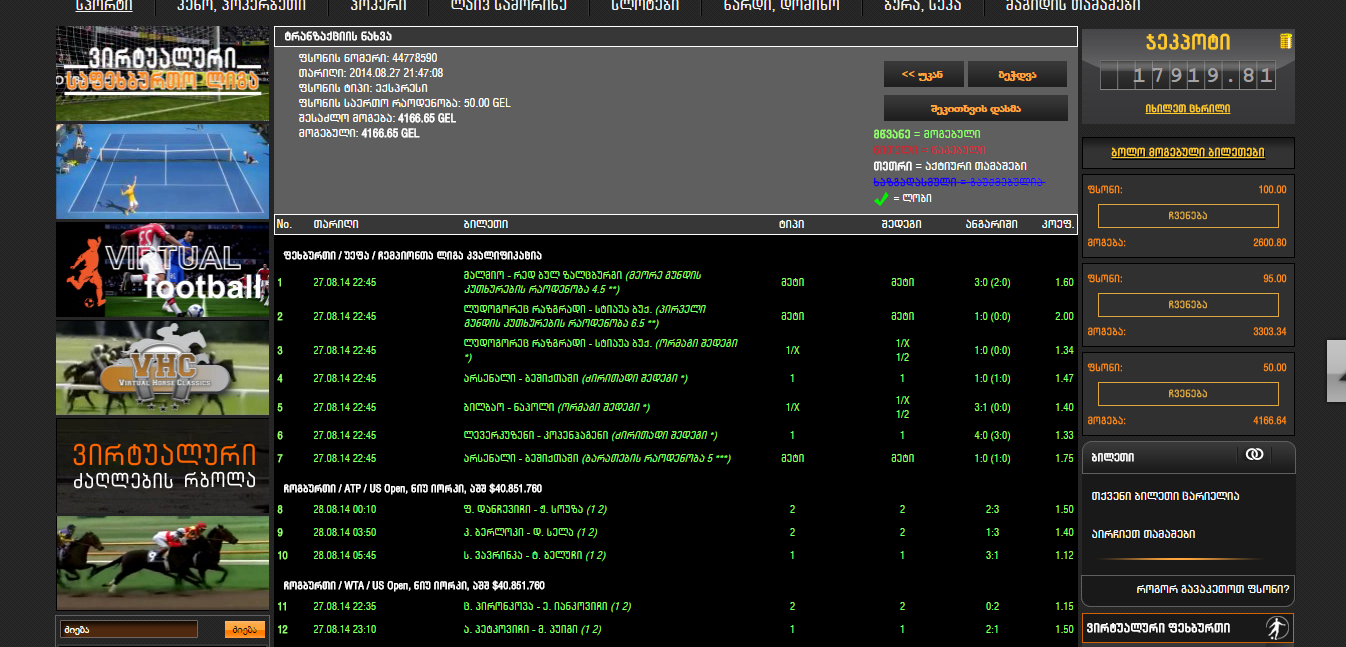Click the orange ძიება search button
1346x647 pixels.
point(245,629)
